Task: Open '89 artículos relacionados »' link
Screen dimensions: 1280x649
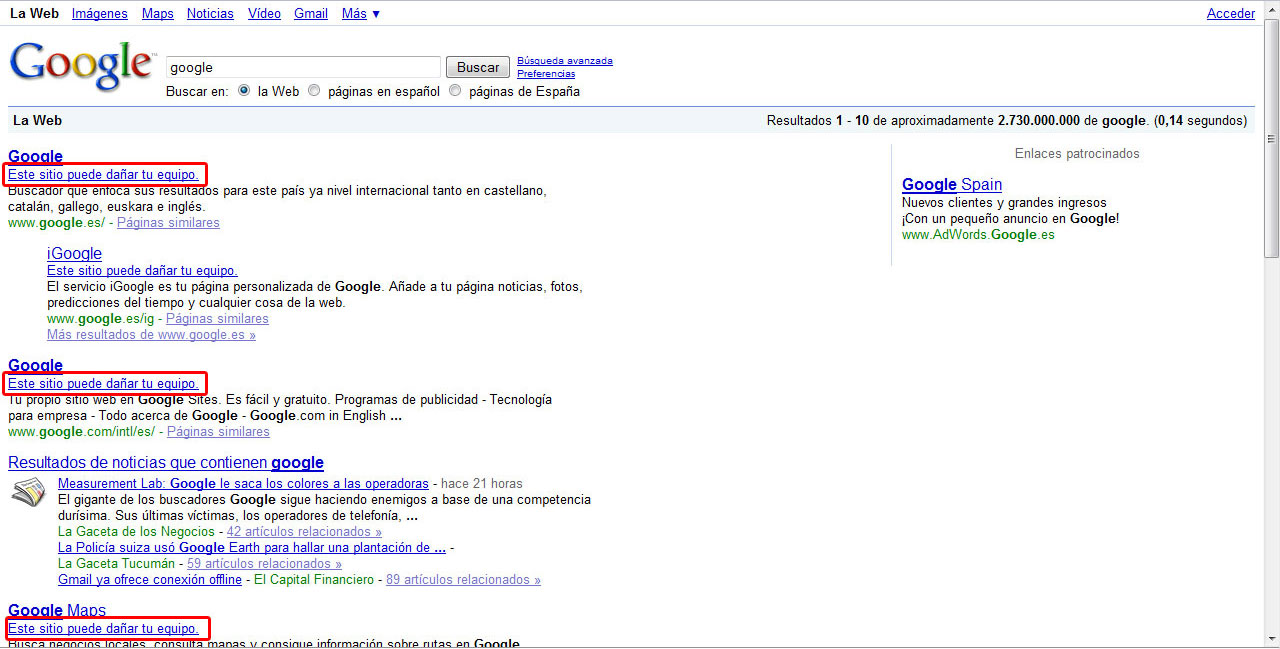Action: coord(463,580)
